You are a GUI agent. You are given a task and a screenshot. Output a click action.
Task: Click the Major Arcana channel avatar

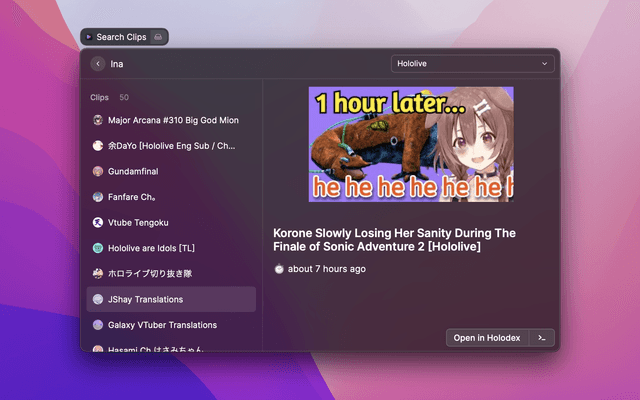98,120
